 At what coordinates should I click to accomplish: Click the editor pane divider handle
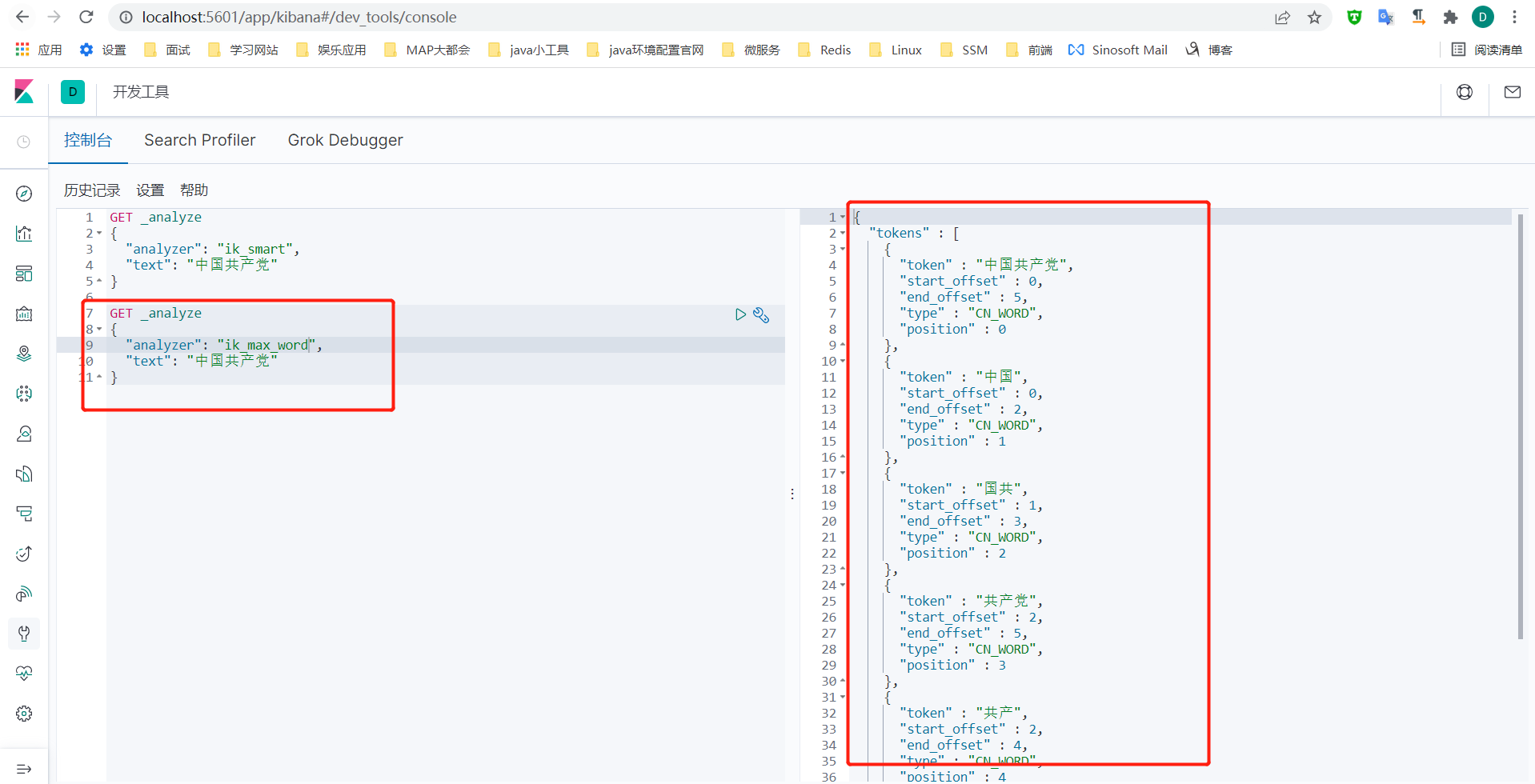(x=792, y=494)
